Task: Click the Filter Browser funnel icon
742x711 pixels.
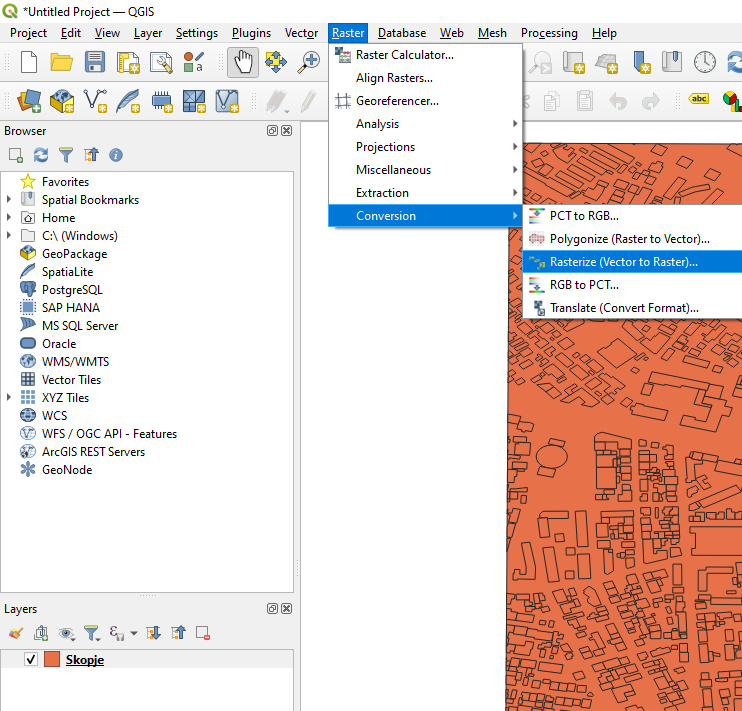Action: [66, 155]
